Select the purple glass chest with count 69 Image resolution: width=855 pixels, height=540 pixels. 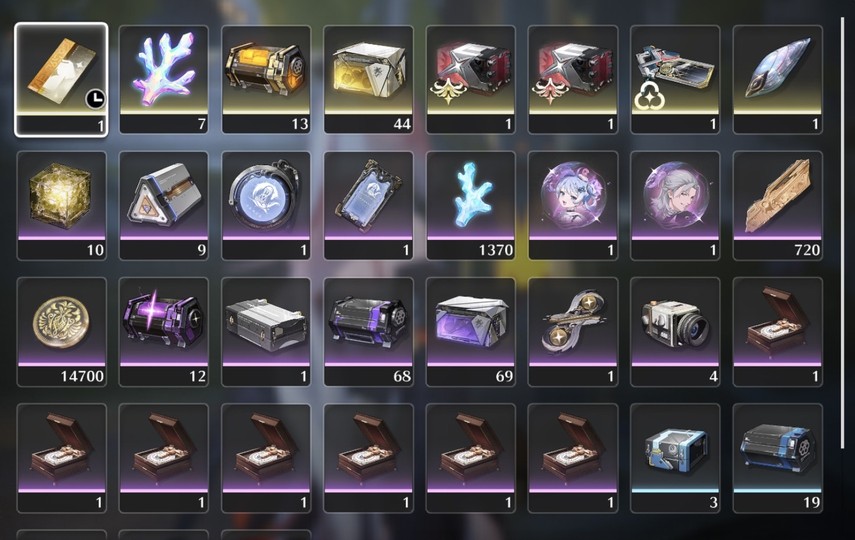point(471,332)
